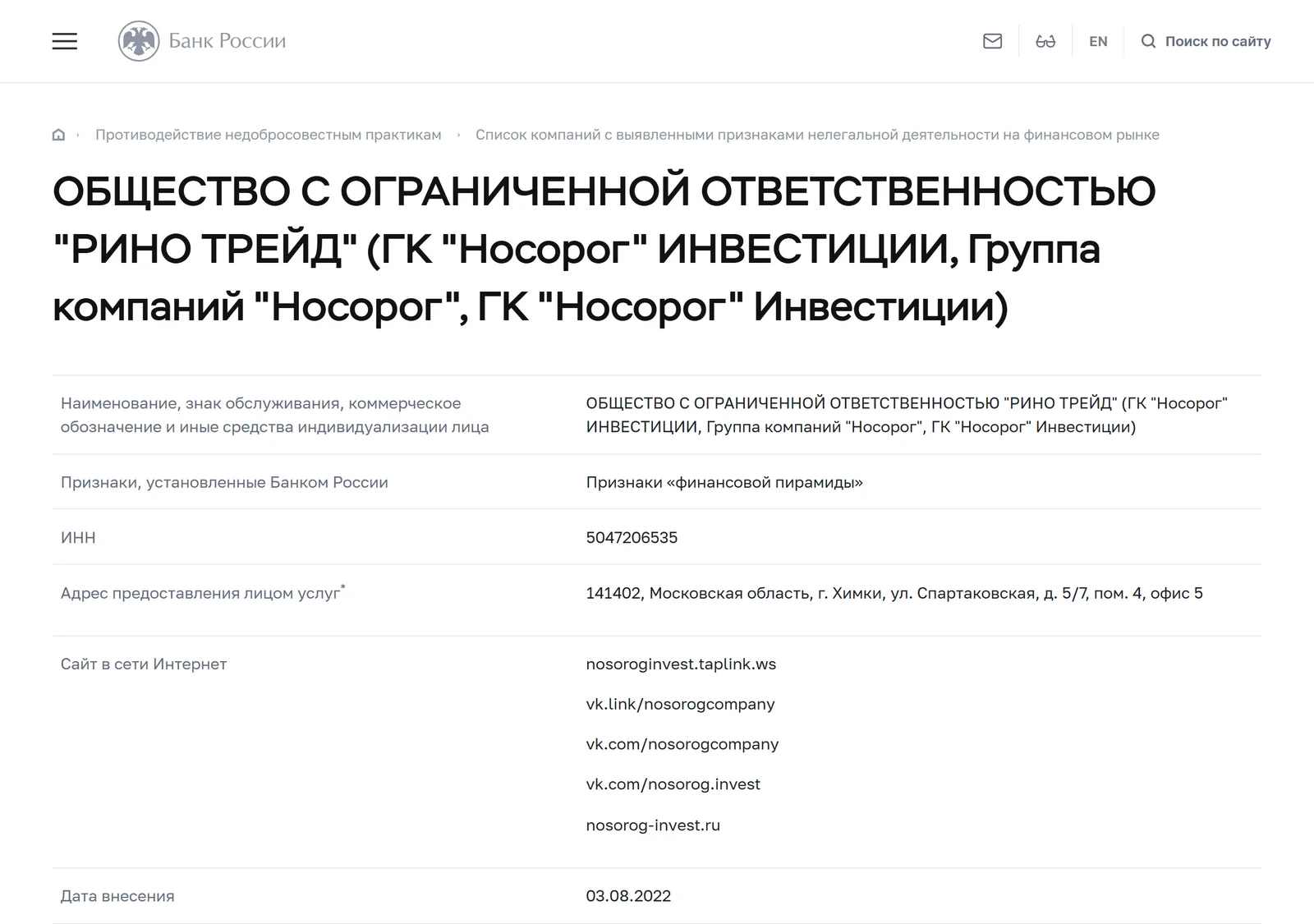
Task: Select date value 03.08.2022
Action: click(628, 896)
